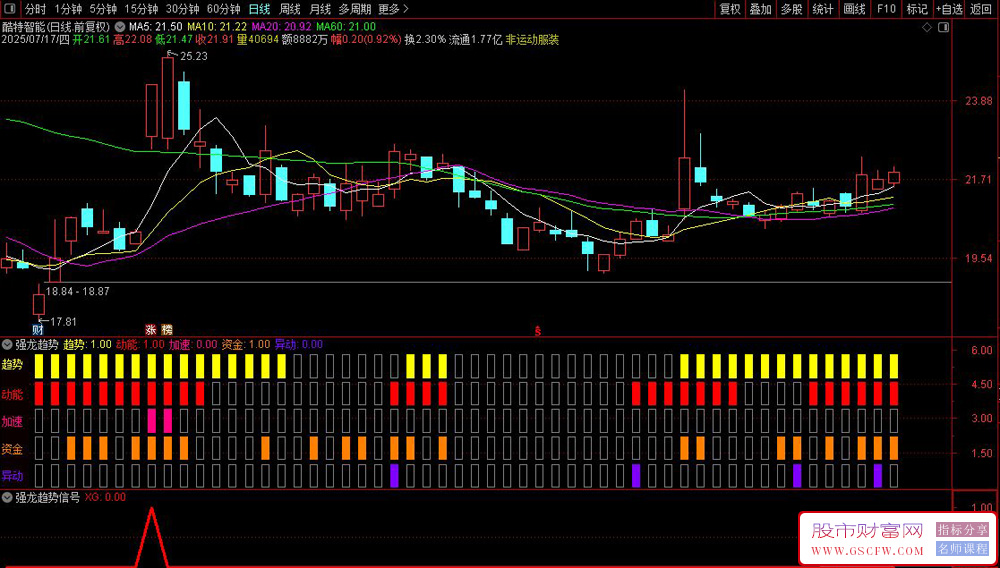Switch to 5分钟 period

[103, 9]
